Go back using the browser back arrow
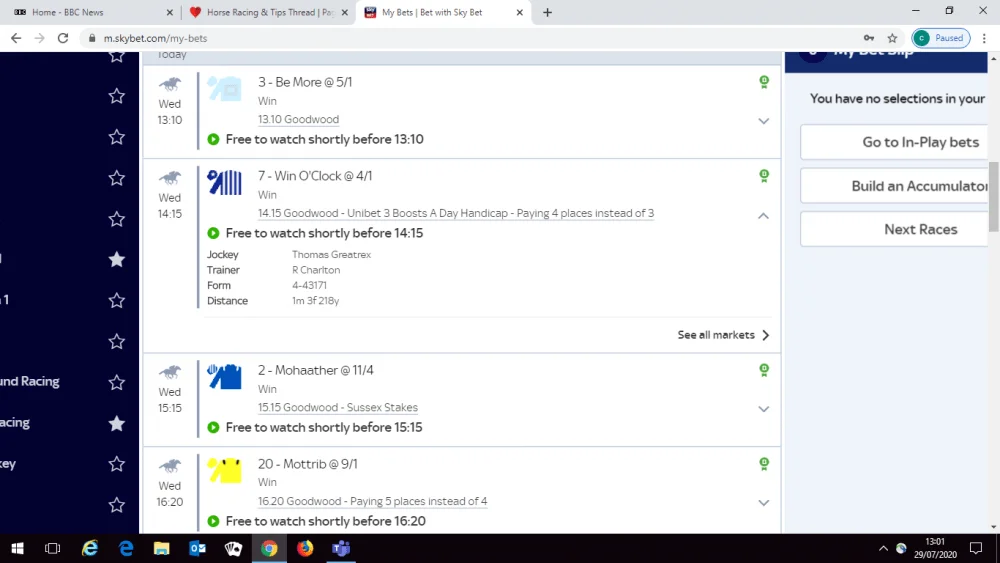The height and width of the screenshot is (563, 1000). tap(16, 38)
